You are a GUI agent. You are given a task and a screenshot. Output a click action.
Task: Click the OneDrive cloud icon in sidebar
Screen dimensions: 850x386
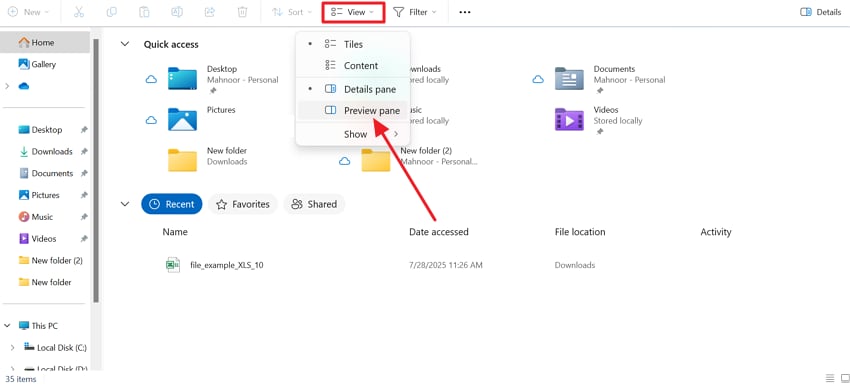tap(23, 86)
